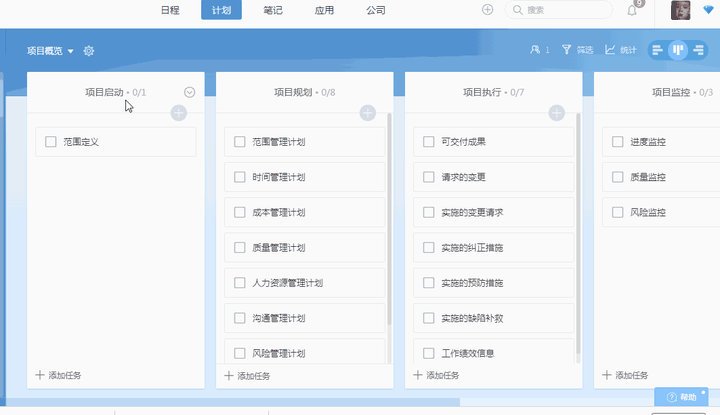Open the 项目启动 column chevron menu
Image resolution: width=720 pixels, height=415 pixels.
[189, 92]
